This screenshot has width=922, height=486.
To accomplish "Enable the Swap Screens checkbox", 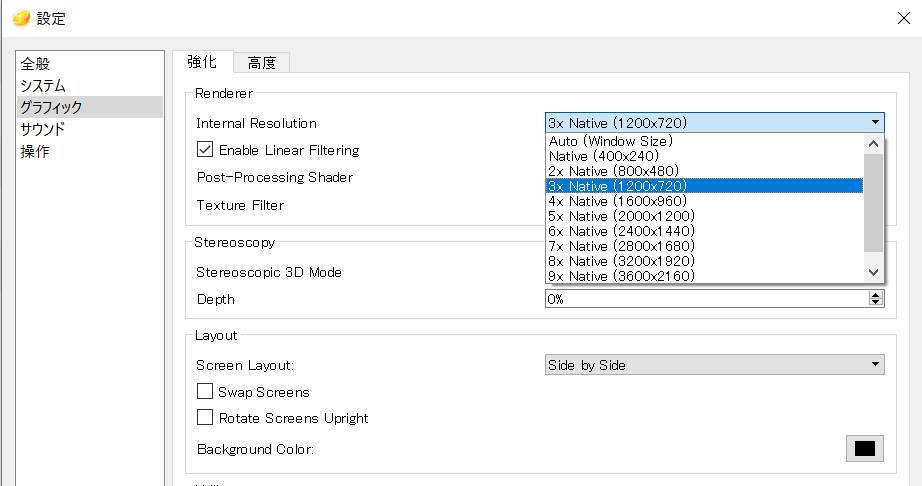I will point(206,392).
